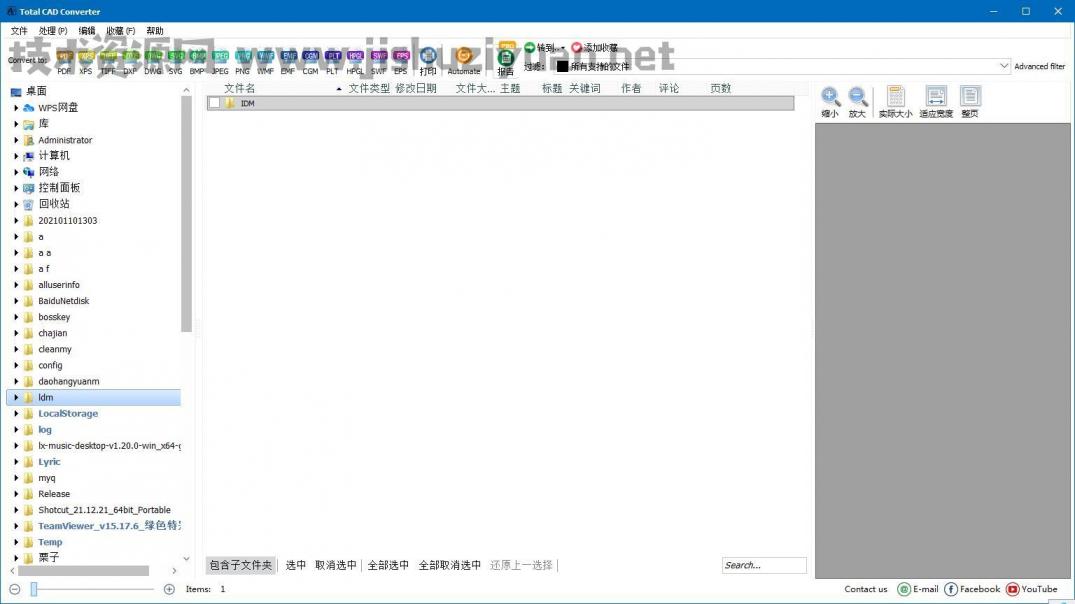
Task: Pick the CGM conversion icon
Action: [311, 61]
